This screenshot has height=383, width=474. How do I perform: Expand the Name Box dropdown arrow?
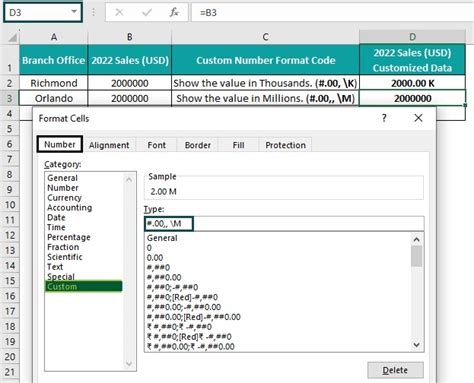click(74, 12)
